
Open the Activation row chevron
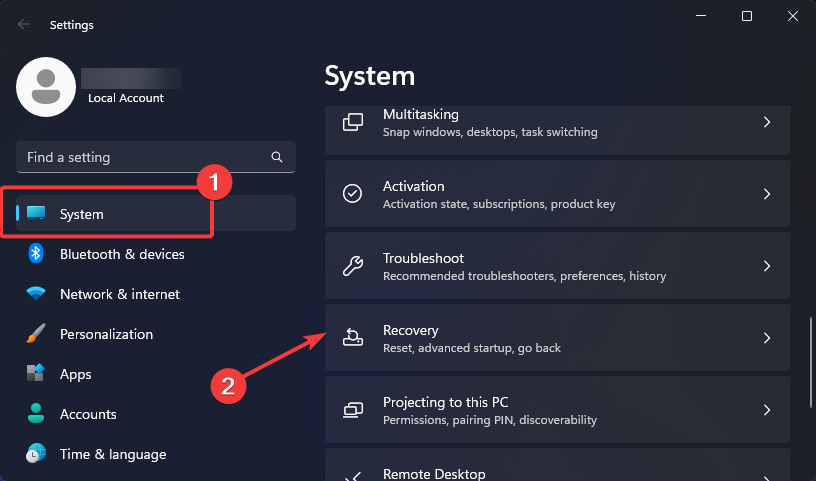(x=767, y=194)
